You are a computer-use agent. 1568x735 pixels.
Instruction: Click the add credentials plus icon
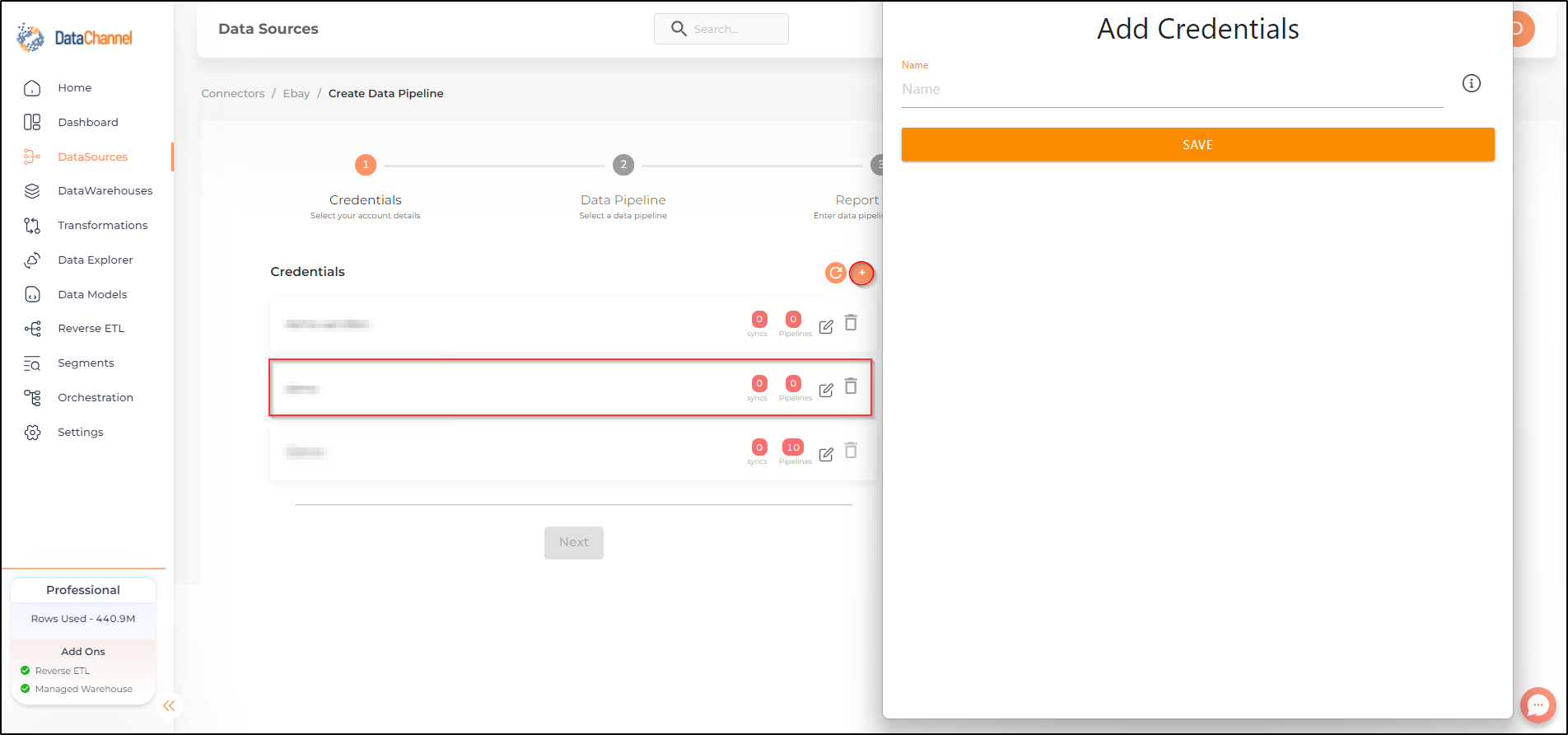tap(861, 273)
